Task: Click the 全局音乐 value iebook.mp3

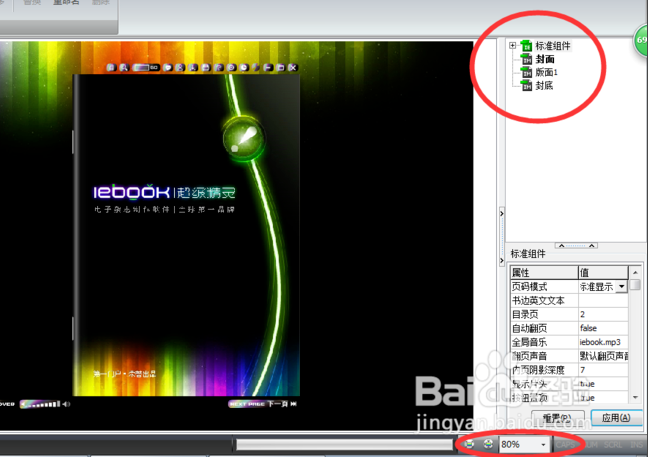Action: 603,342
